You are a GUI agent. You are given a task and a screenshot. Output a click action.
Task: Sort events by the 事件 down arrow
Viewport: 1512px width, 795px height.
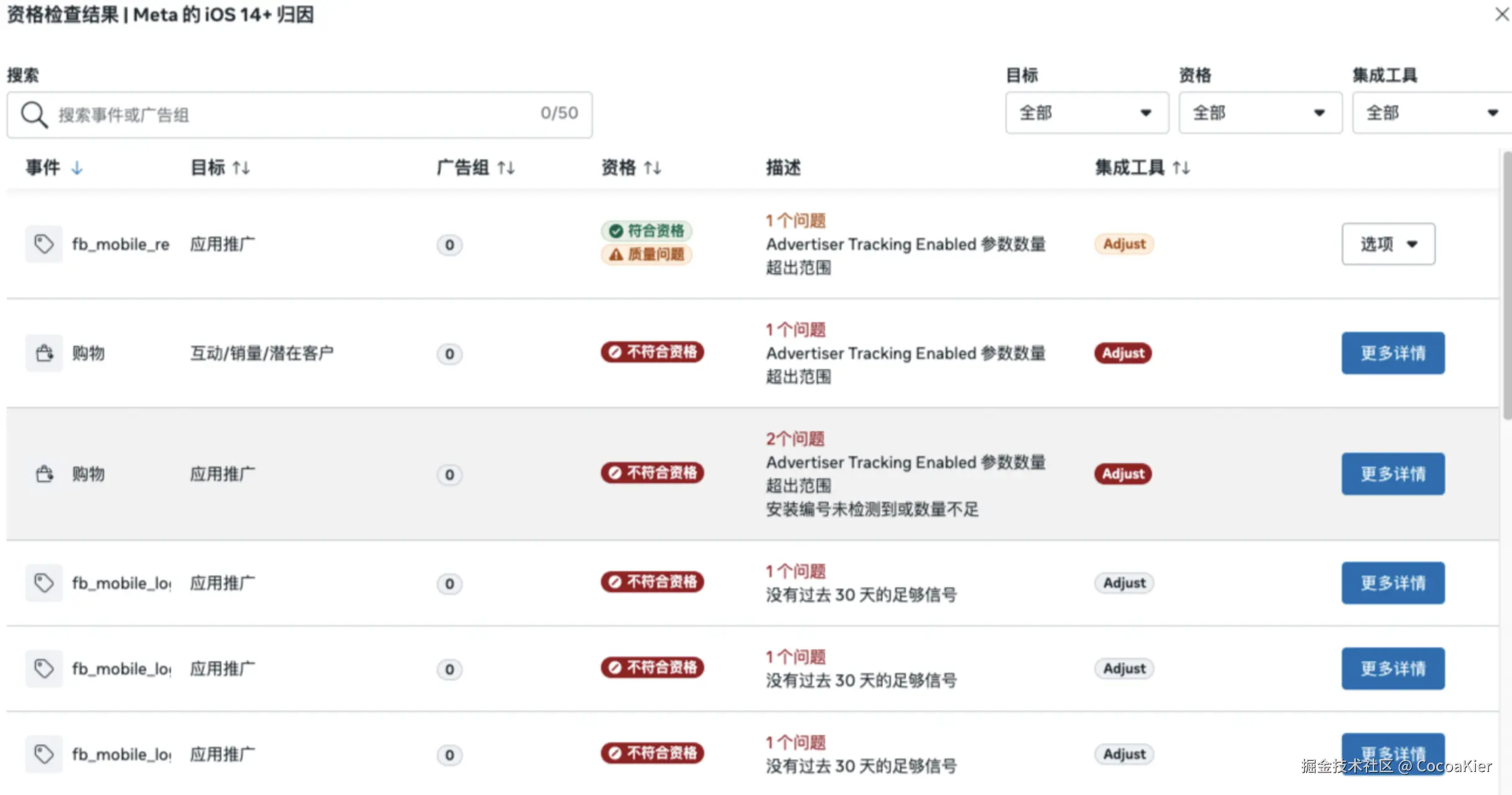point(76,168)
